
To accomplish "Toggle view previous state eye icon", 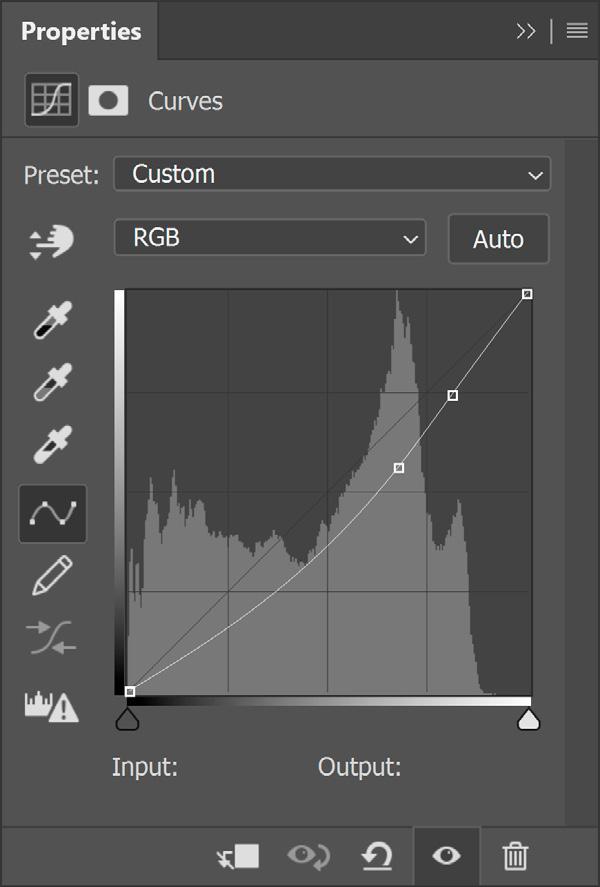I will coord(309,856).
